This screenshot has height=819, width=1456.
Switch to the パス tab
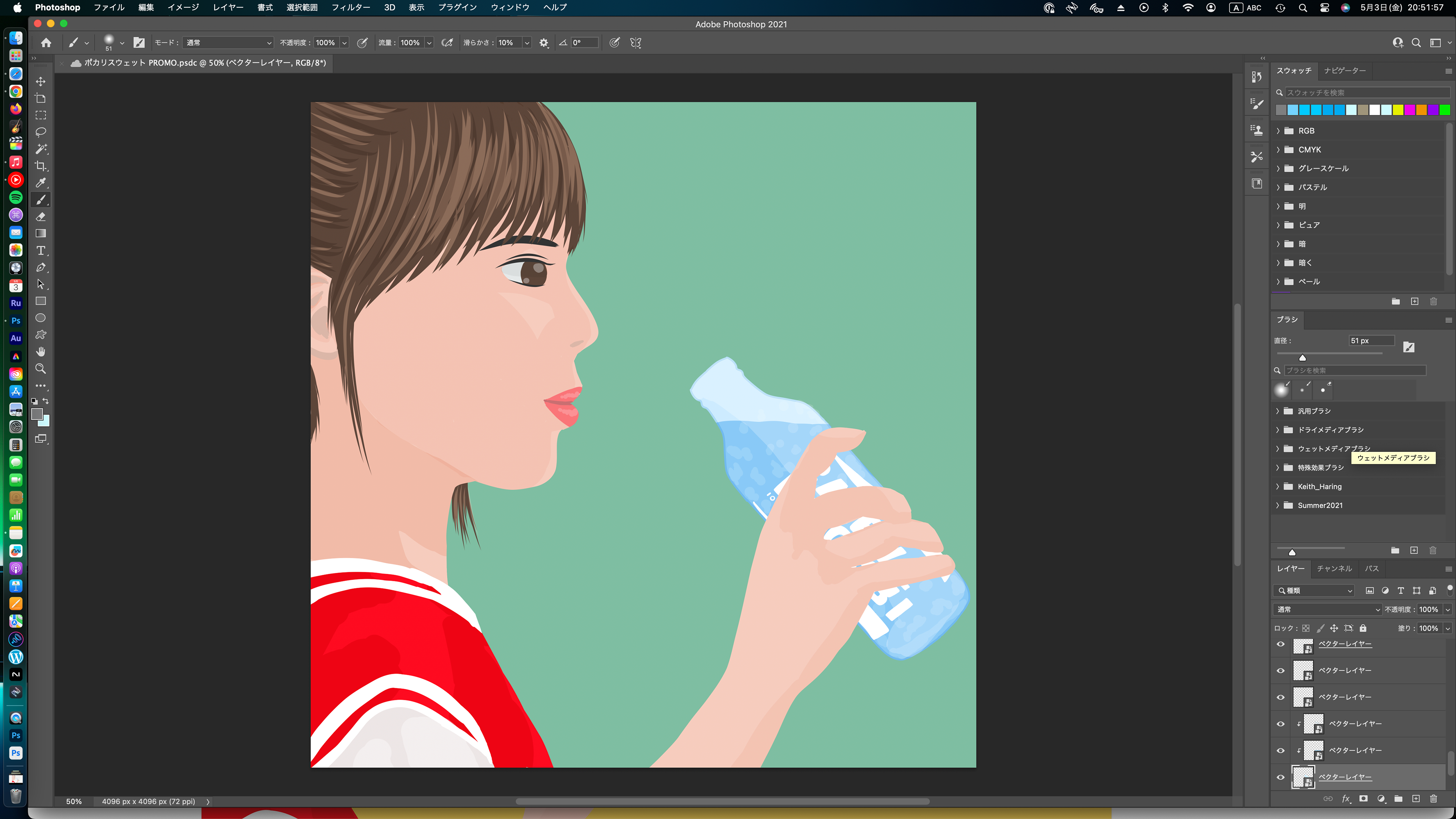pyautogui.click(x=1372, y=569)
